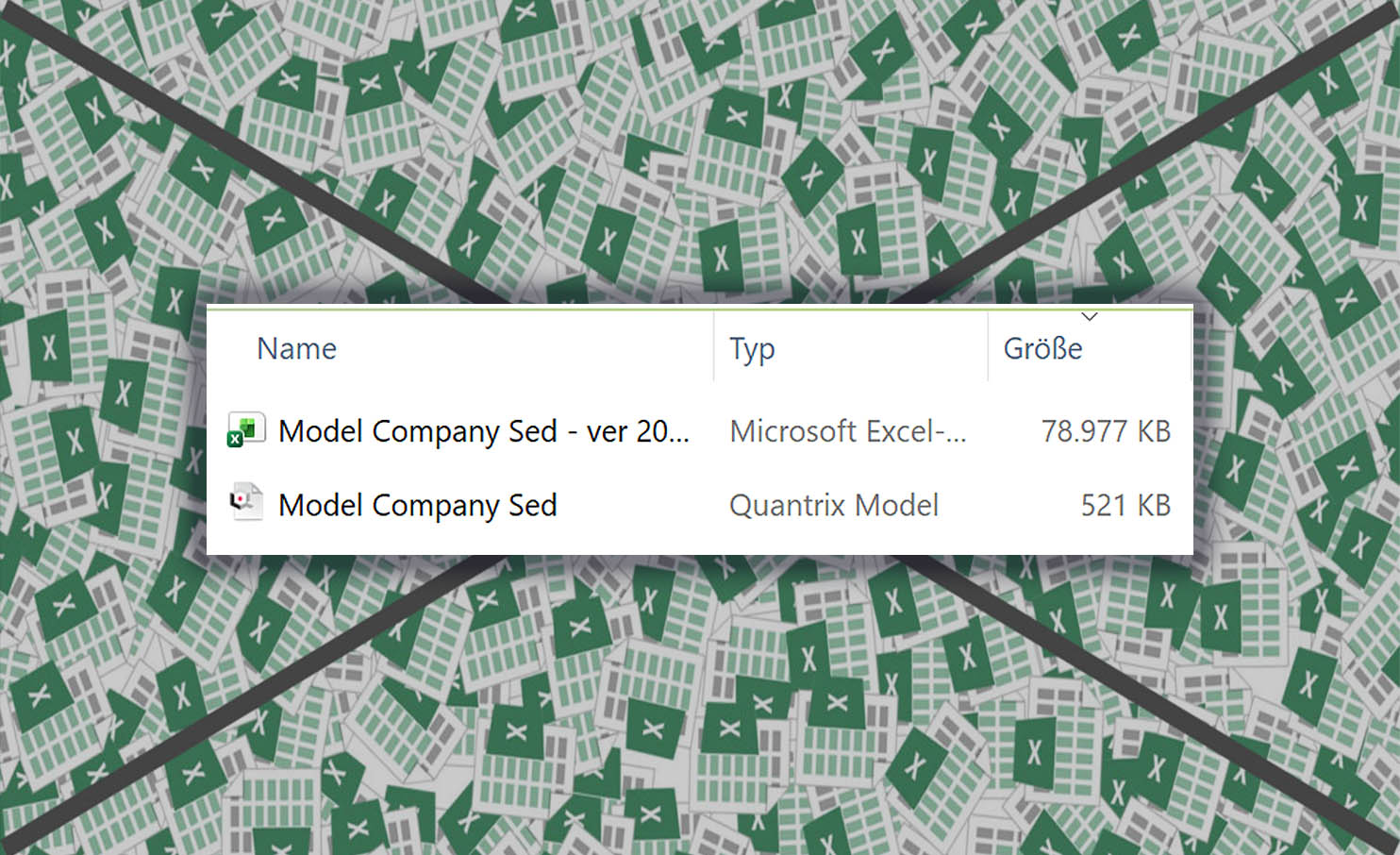The image size is (1400, 855).
Task: Click the 'Quantrix Model' type label
Action: coord(834,505)
